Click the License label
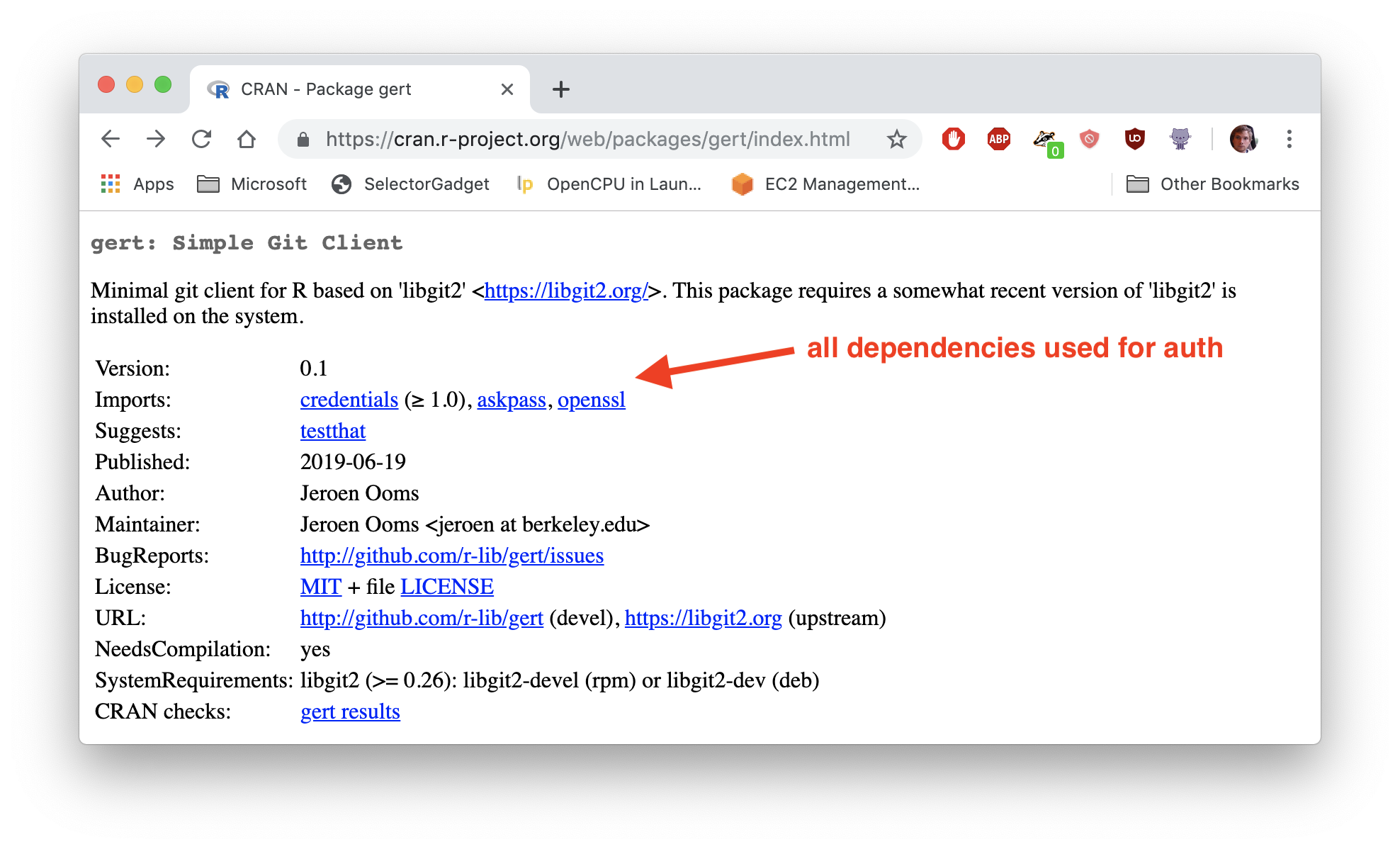The image size is (1400, 849). (x=133, y=587)
